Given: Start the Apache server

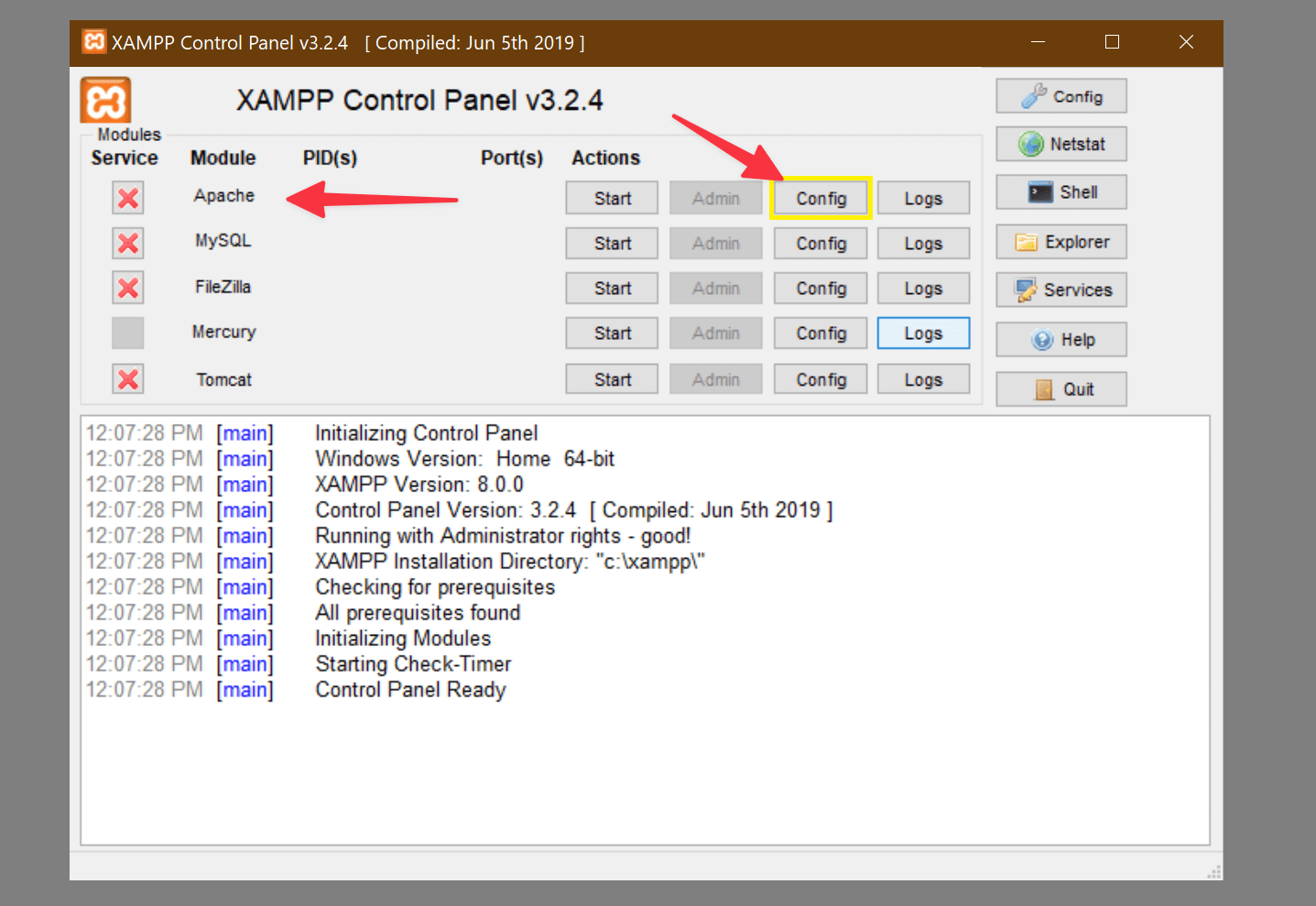Looking at the screenshot, I should coord(611,197).
